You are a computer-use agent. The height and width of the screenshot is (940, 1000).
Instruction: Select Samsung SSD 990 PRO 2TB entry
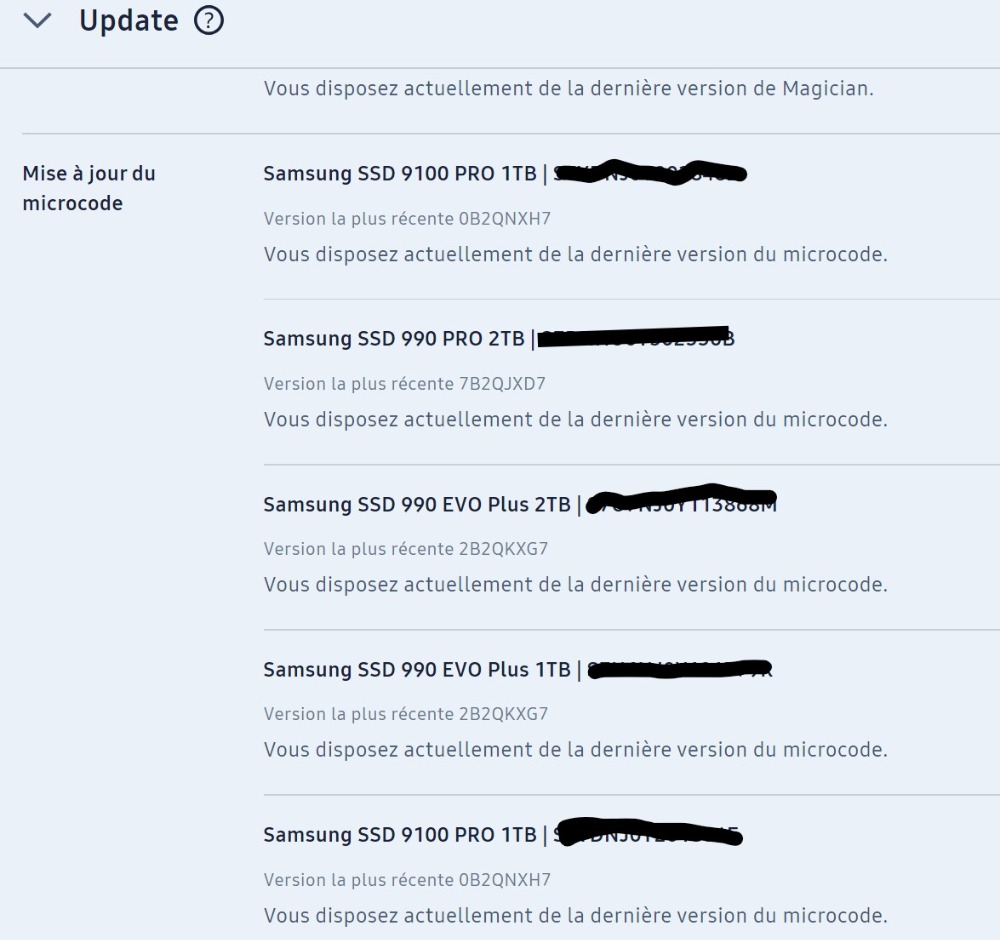tap(499, 339)
